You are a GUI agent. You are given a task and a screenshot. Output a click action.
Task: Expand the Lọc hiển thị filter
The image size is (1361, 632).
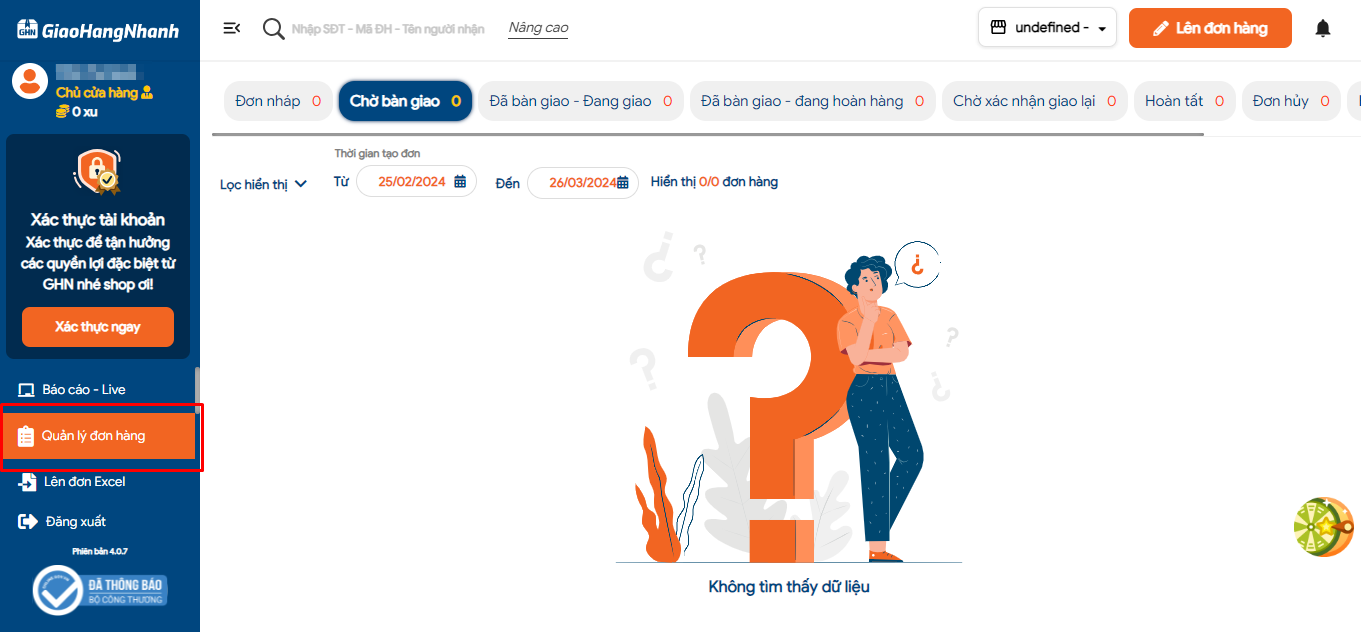[x=263, y=184]
